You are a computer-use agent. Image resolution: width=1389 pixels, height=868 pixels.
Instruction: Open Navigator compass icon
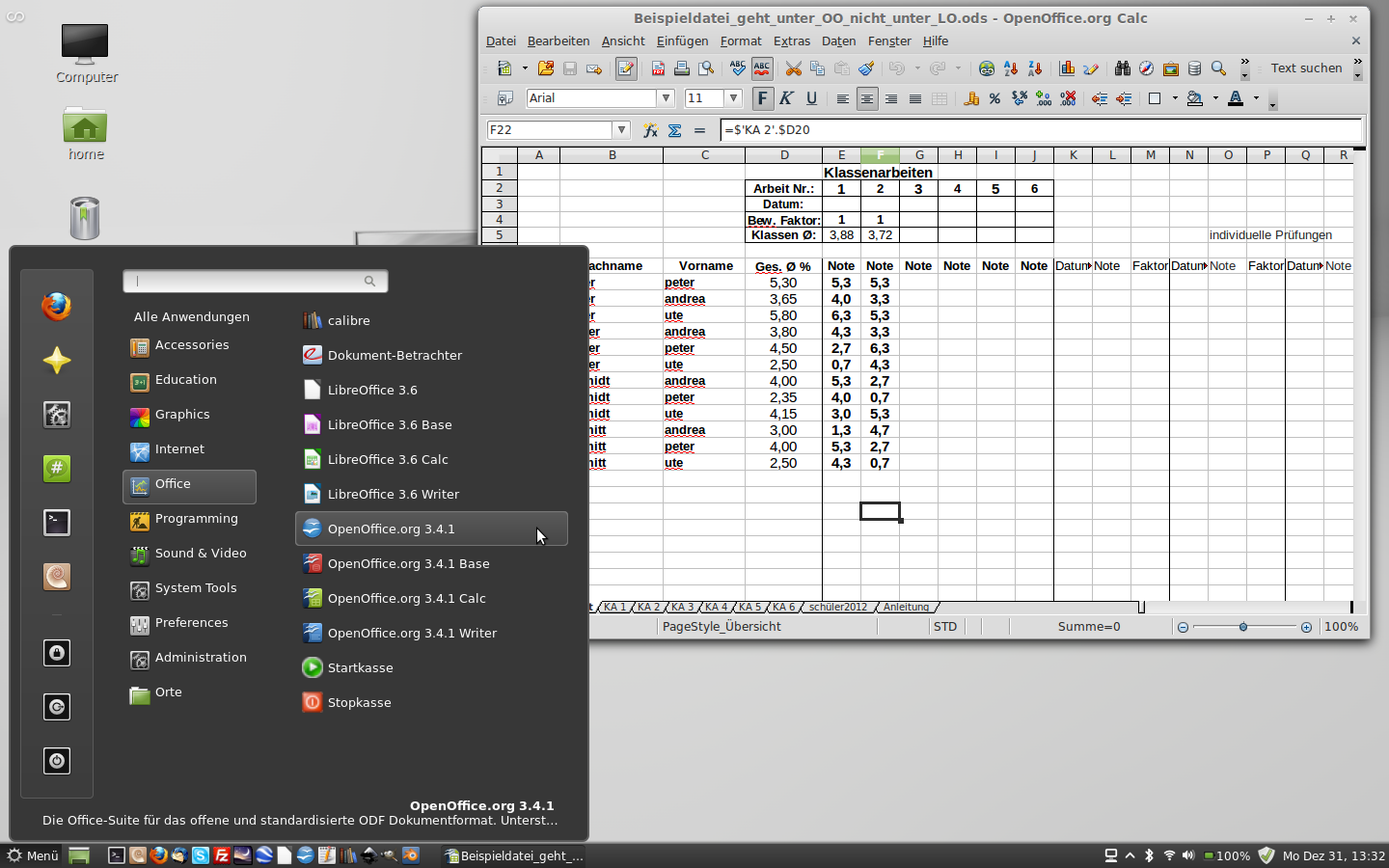pos(1146,68)
